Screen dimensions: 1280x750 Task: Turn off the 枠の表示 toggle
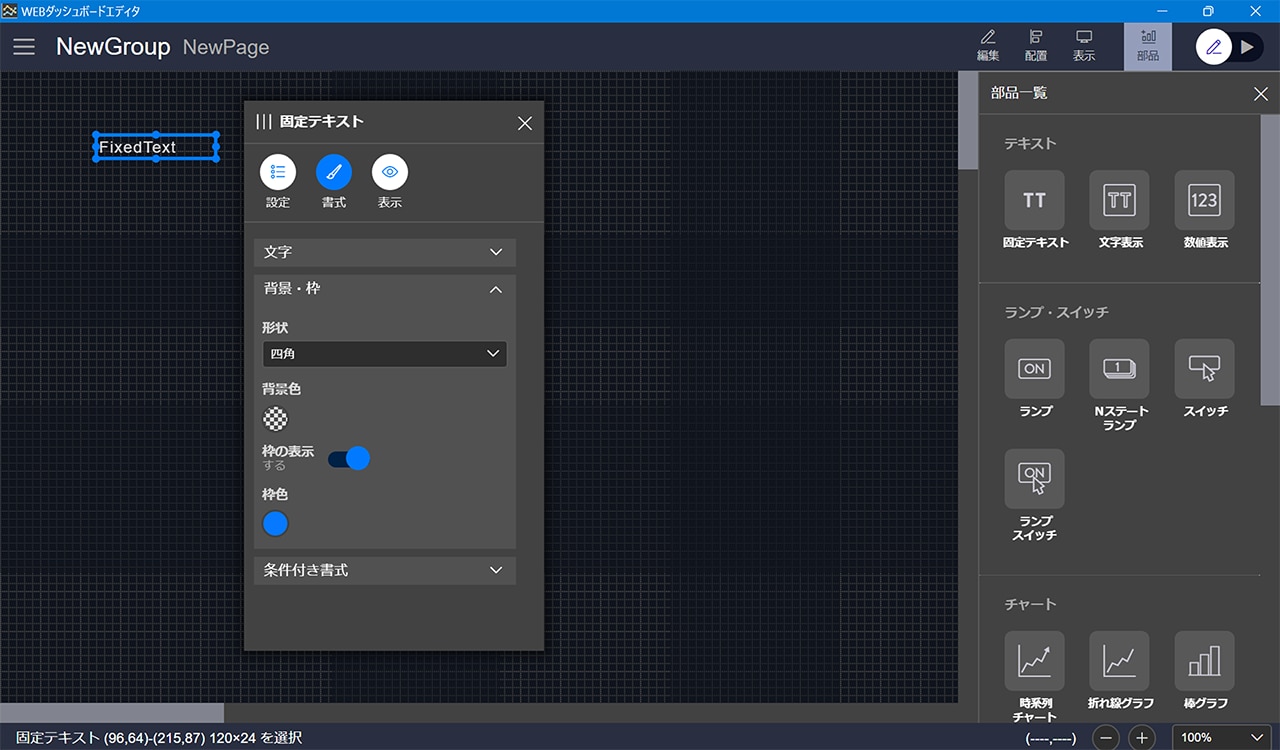349,459
